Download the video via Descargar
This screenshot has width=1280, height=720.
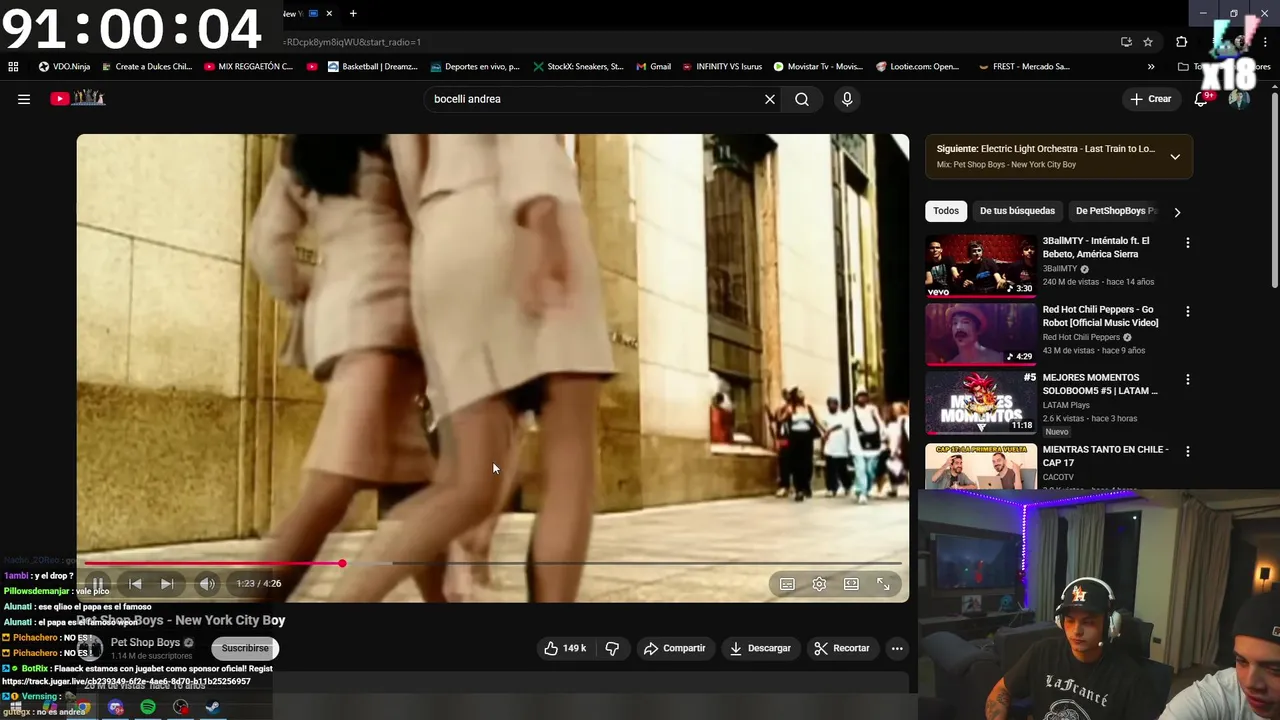(760, 648)
